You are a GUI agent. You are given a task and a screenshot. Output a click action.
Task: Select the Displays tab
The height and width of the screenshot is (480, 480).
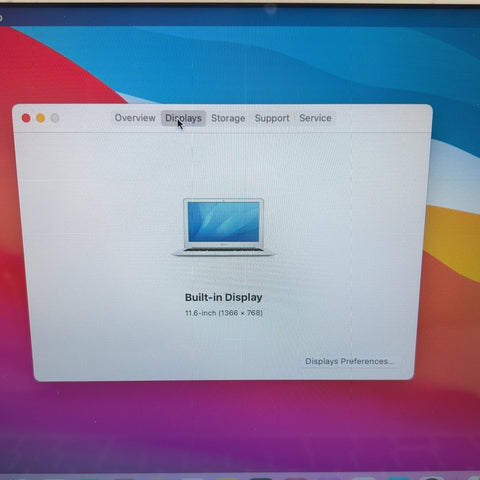(183, 118)
